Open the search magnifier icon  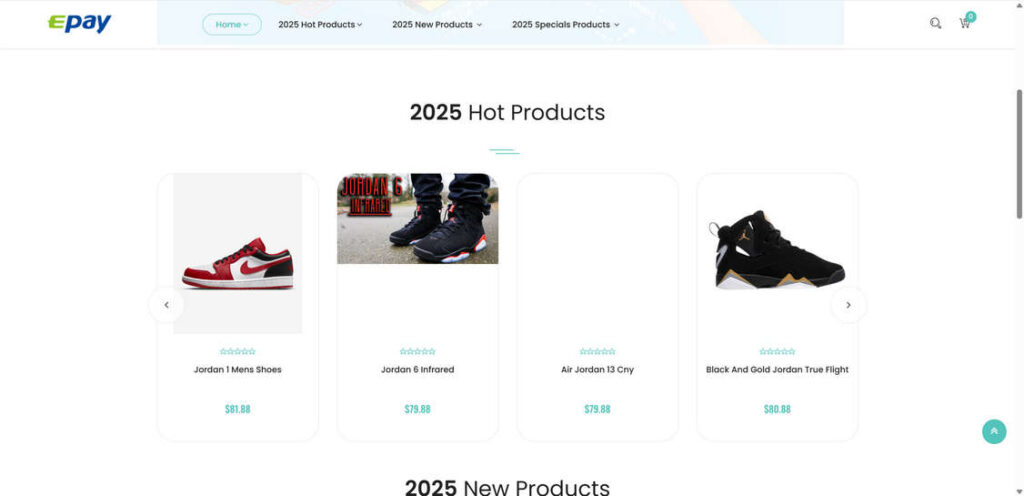point(935,23)
